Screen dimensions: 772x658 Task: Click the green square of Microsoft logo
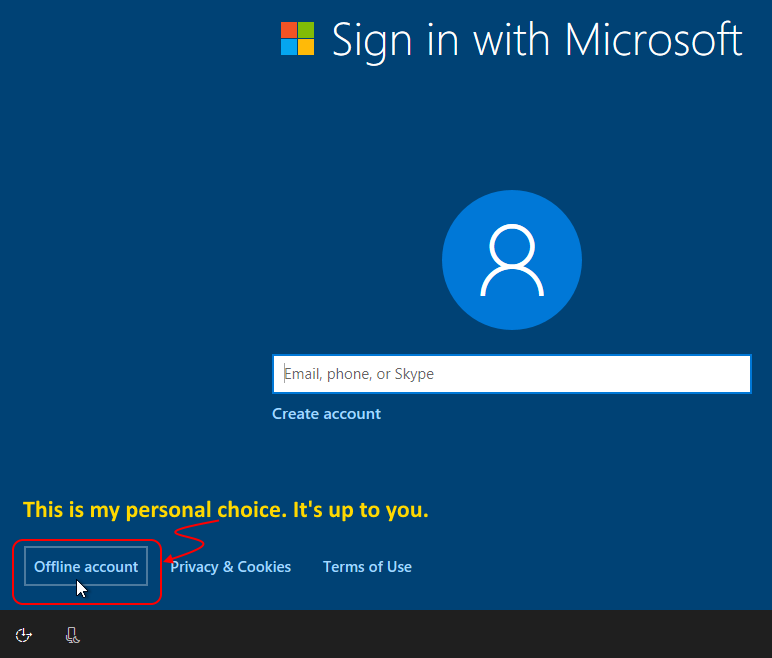[306, 29]
